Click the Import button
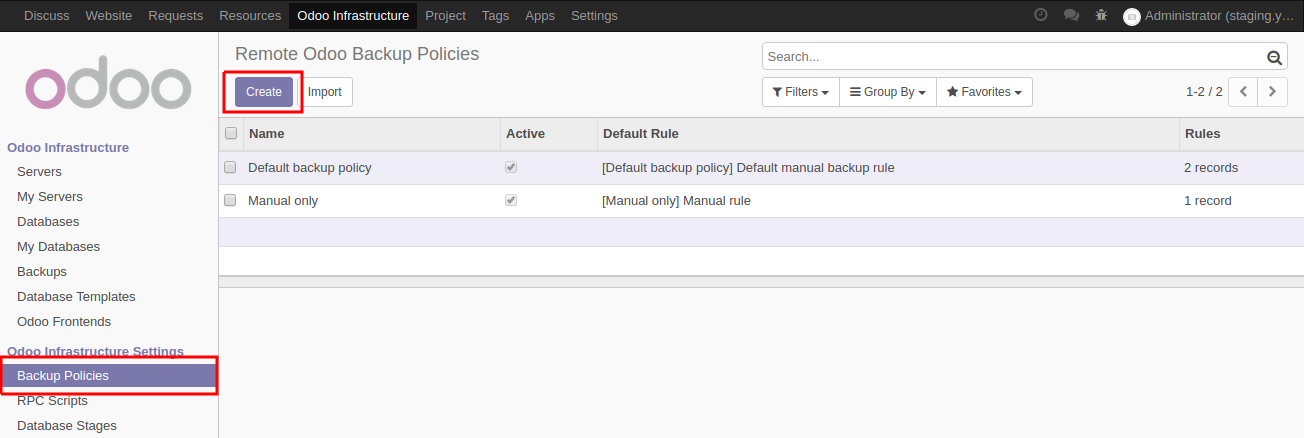This screenshot has height=438, width=1304. pos(324,92)
